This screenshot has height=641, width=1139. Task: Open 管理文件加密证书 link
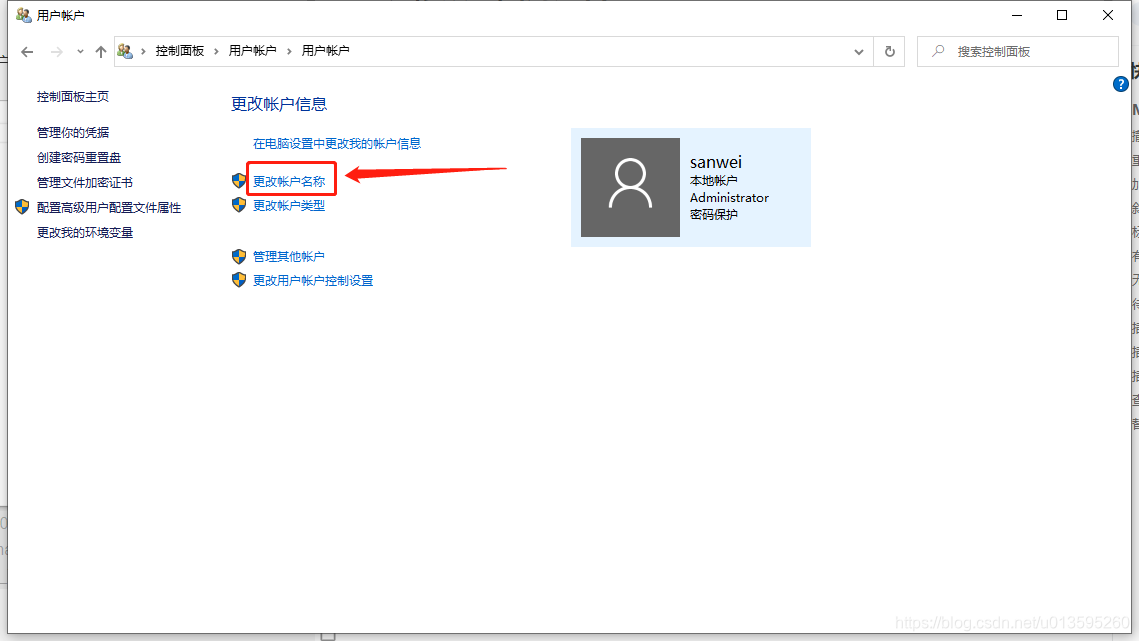[x=85, y=182]
